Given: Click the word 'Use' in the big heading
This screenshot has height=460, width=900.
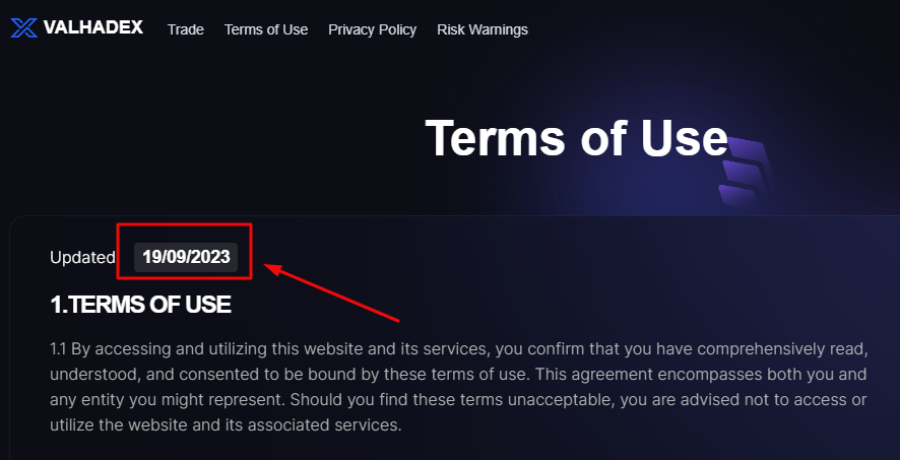Looking at the screenshot, I should point(685,138).
